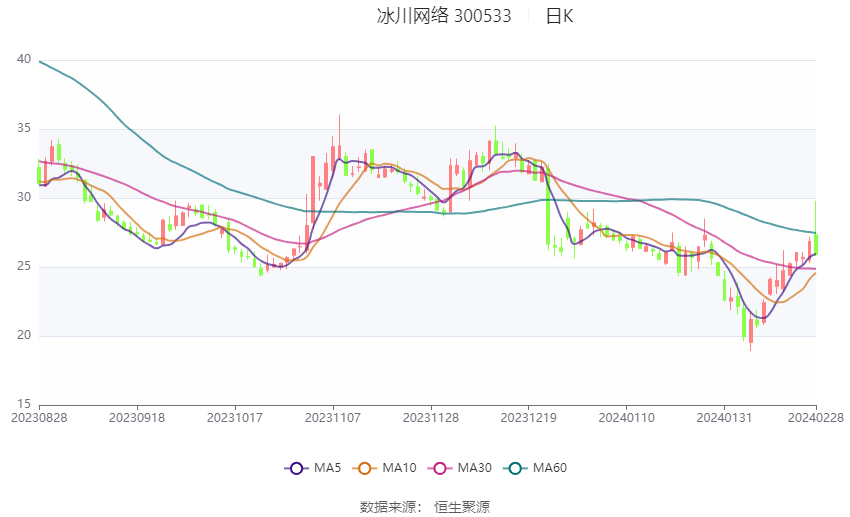Click the y-axis value 30
Image resolution: width=850 pixels, height=517 pixels.
pyautogui.click(x=24, y=197)
